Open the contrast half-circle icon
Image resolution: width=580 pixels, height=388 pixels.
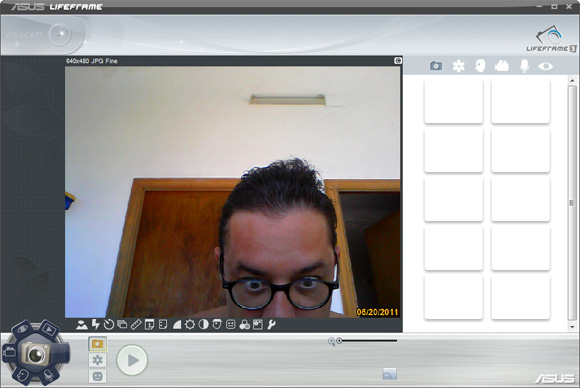tap(203, 324)
